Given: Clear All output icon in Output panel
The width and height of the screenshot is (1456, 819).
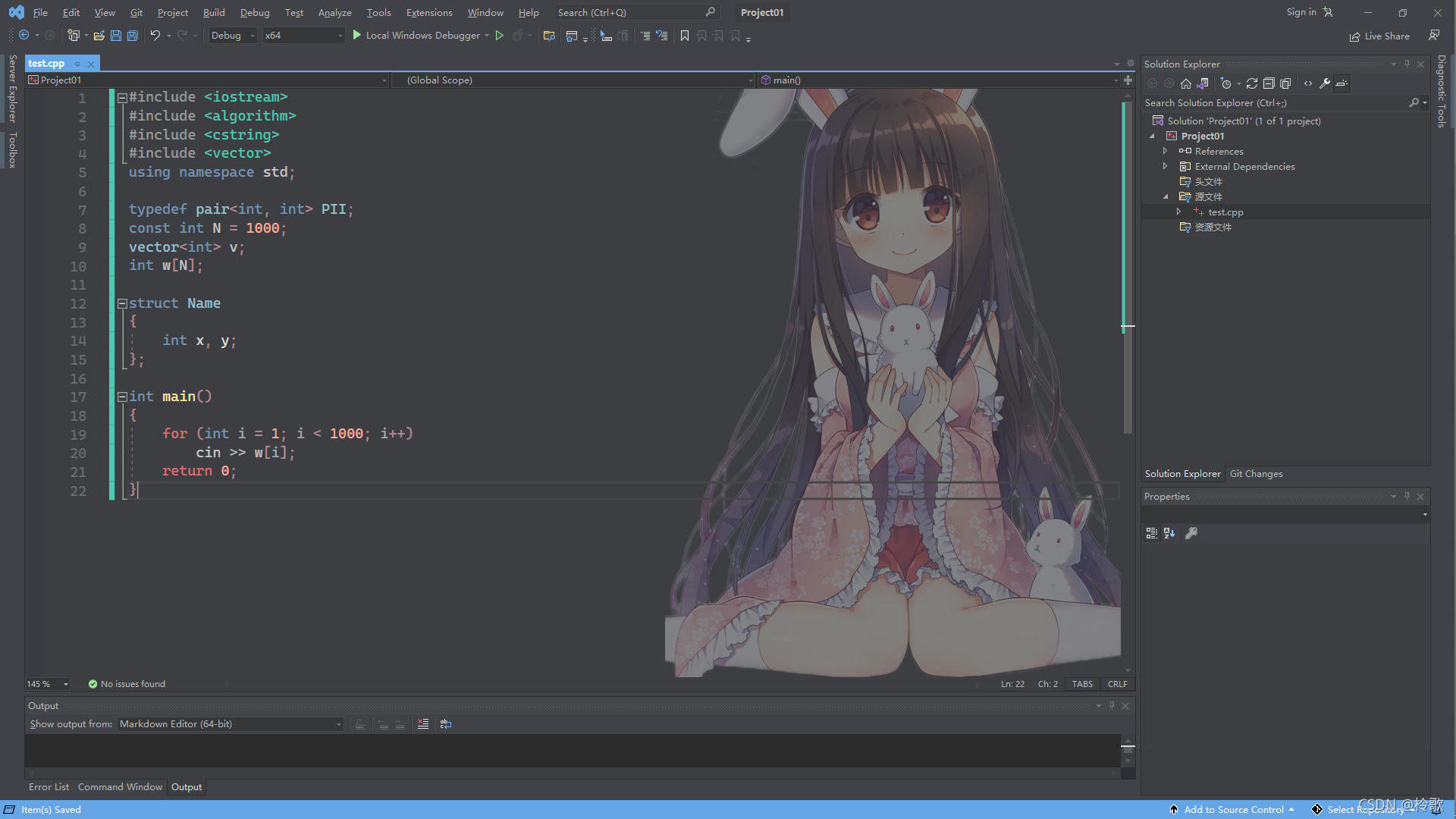Looking at the screenshot, I should [423, 724].
